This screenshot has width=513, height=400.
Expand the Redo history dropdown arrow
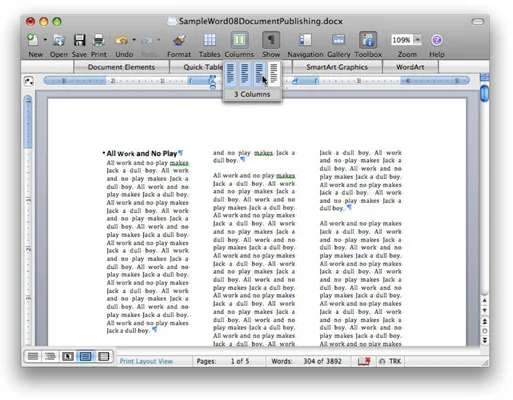tap(158, 40)
